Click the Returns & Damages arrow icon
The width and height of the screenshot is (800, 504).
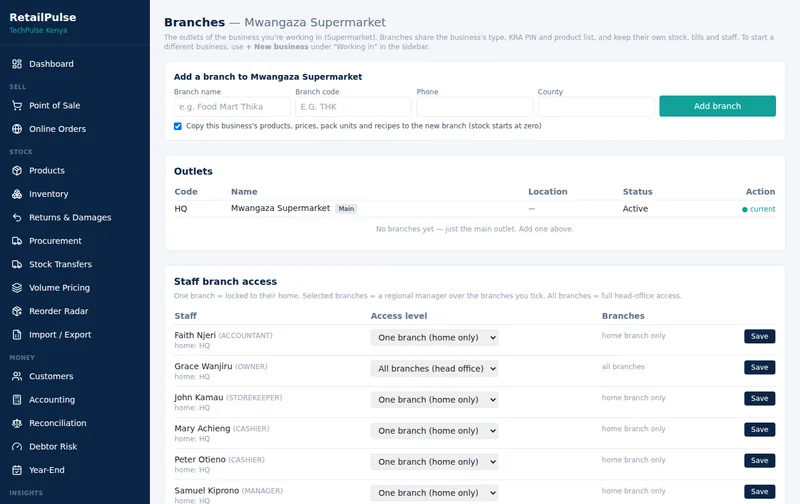17,218
